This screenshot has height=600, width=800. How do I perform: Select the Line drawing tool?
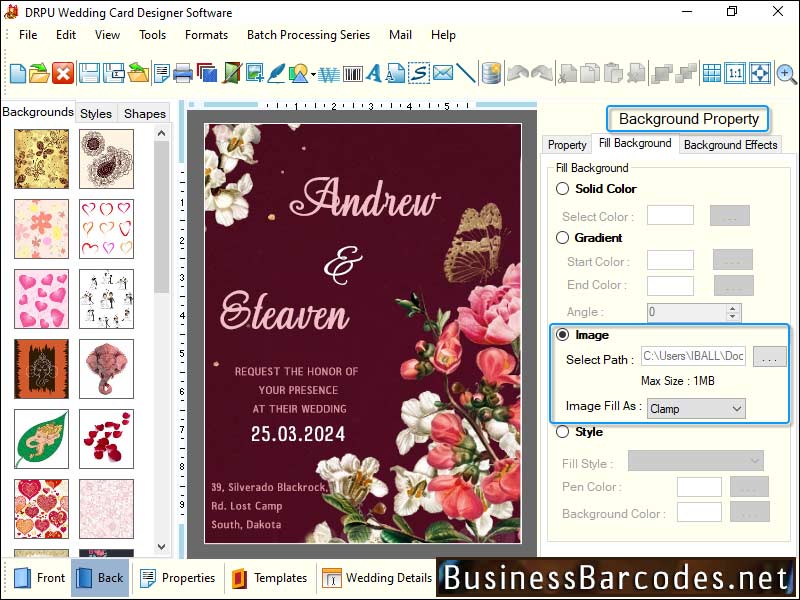467,72
